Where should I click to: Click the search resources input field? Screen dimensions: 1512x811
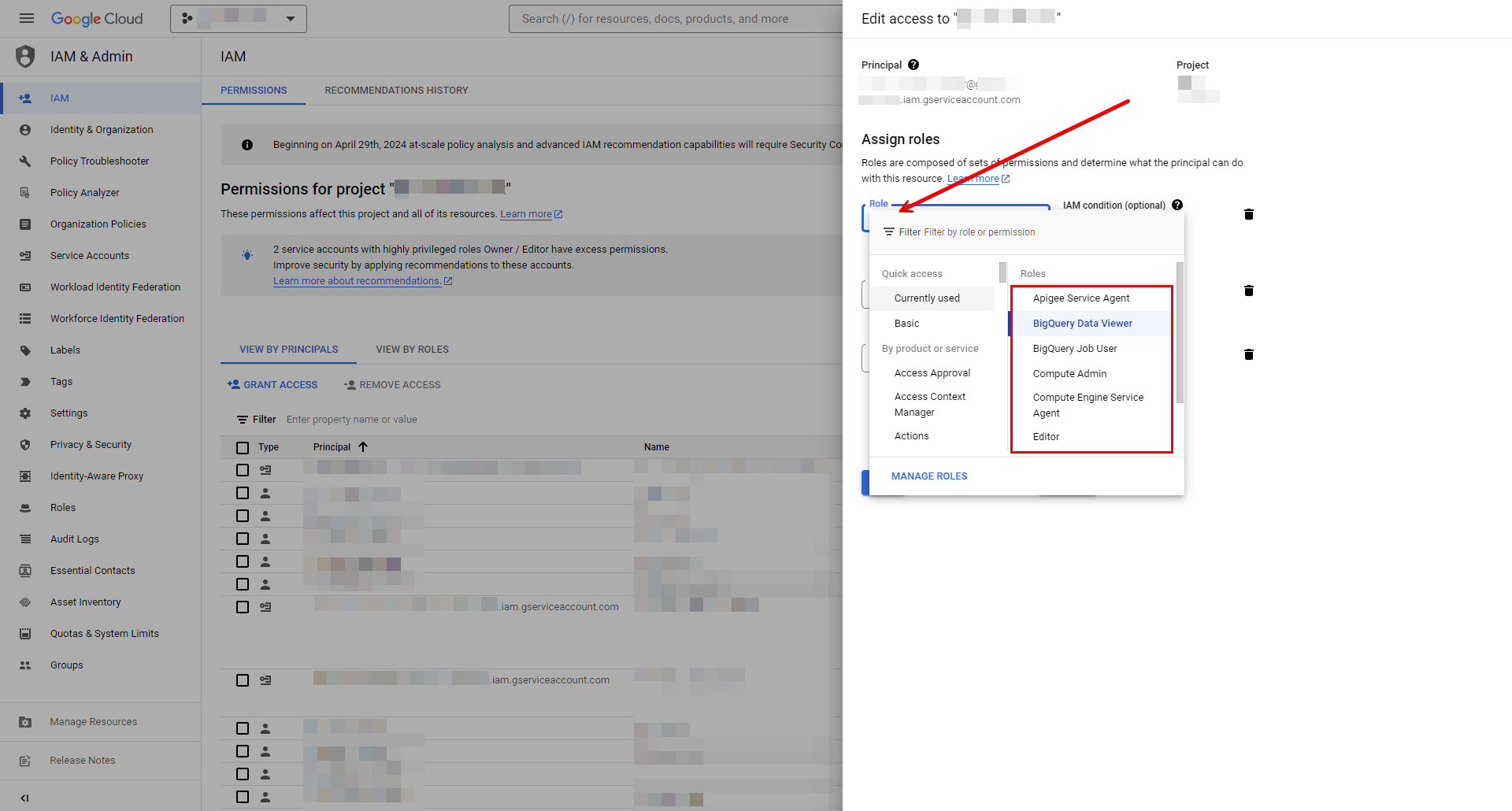pos(677,18)
